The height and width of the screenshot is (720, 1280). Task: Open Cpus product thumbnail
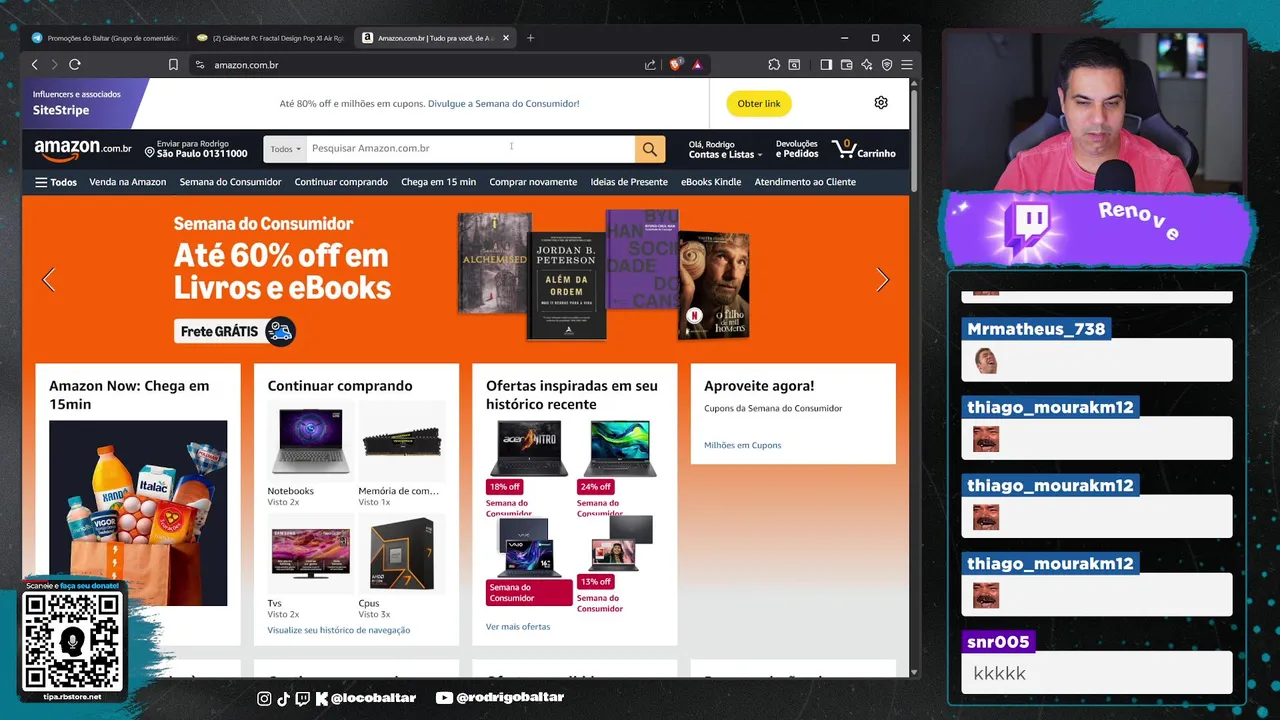click(x=402, y=555)
